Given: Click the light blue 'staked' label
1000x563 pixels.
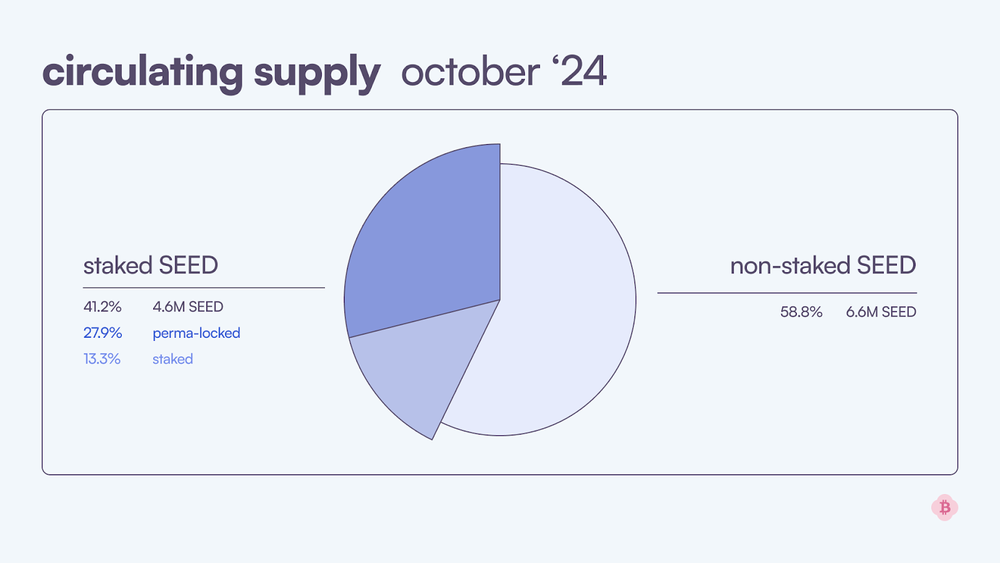Looking at the screenshot, I should [173, 359].
